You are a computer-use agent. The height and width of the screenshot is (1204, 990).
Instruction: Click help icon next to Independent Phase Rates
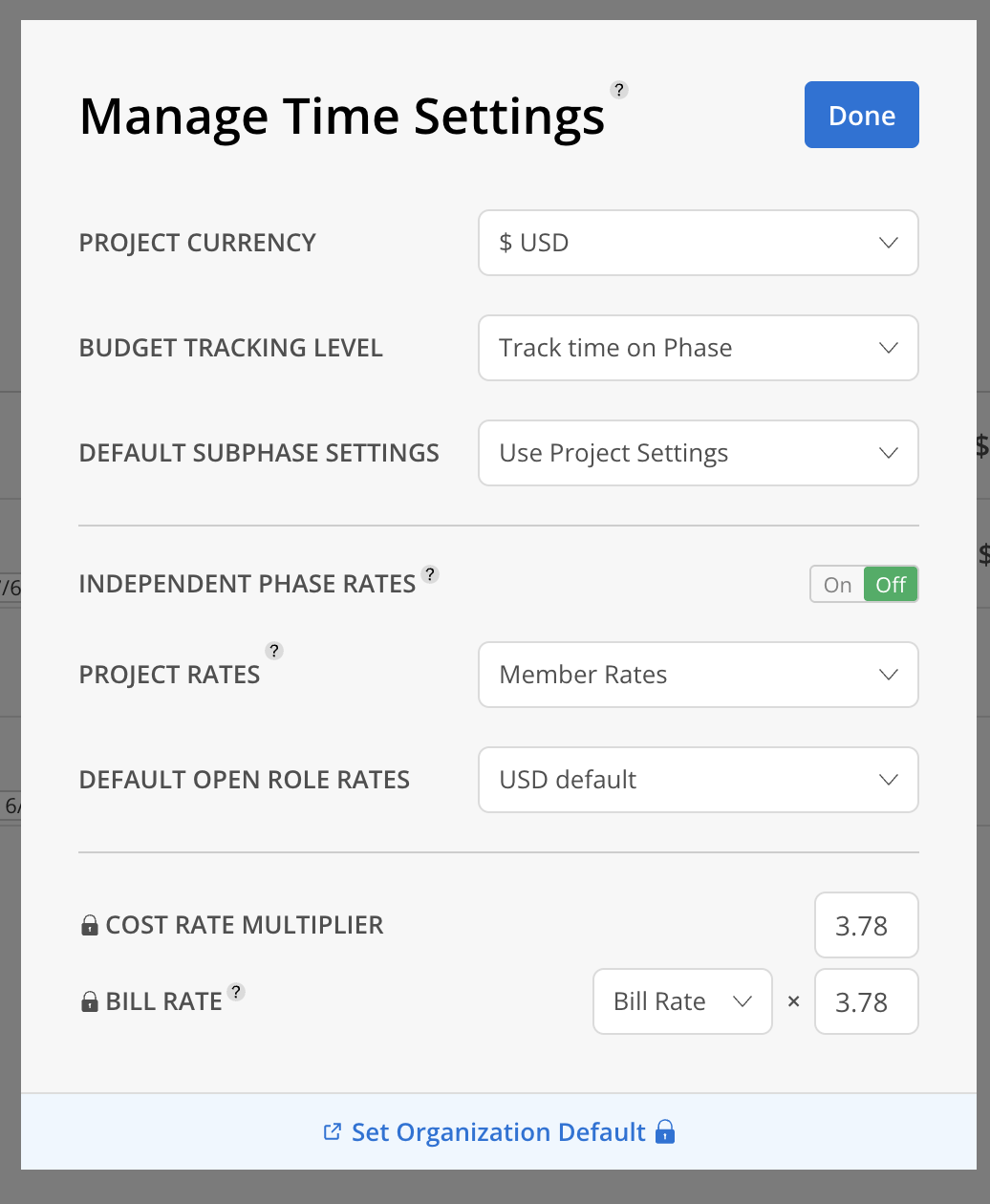click(430, 574)
